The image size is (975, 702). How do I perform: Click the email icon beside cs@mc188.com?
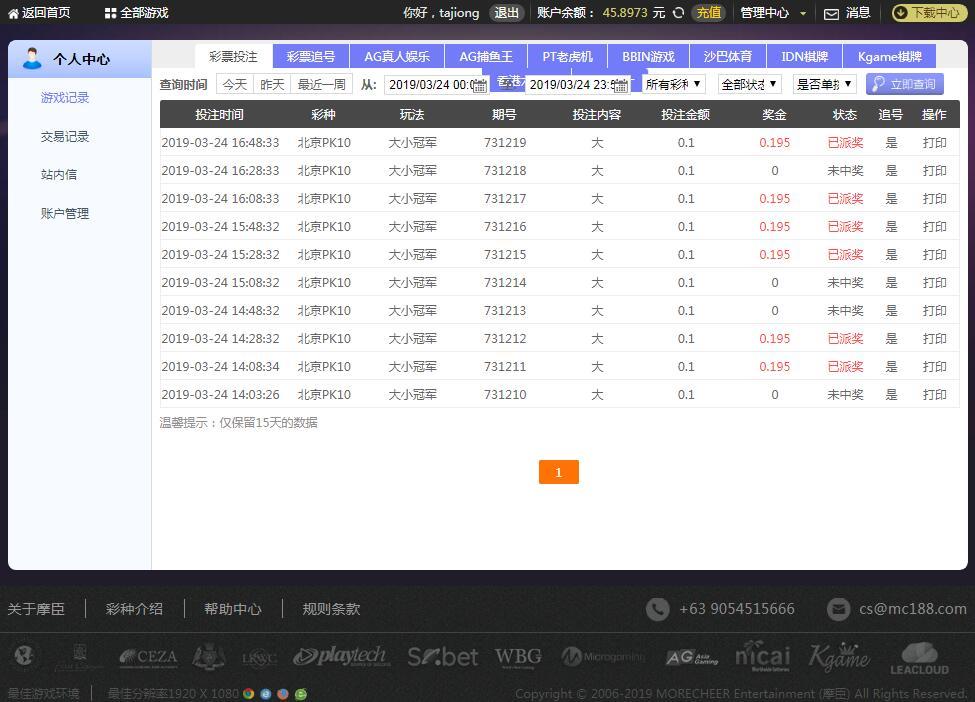pos(838,609)
